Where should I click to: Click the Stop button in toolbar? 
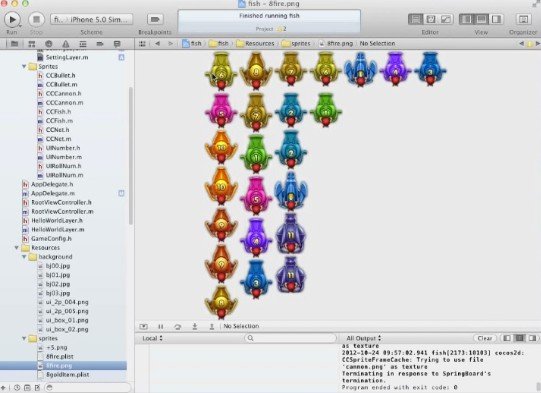(x=36, y=19)
